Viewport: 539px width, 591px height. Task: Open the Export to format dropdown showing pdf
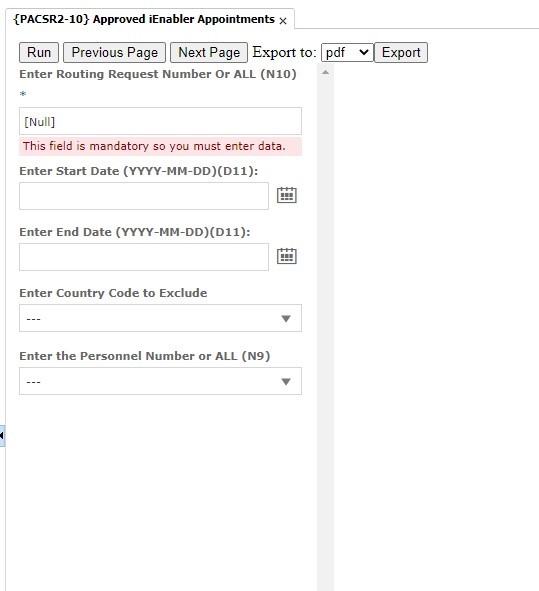pyautogui.click(x=347, y=52)
